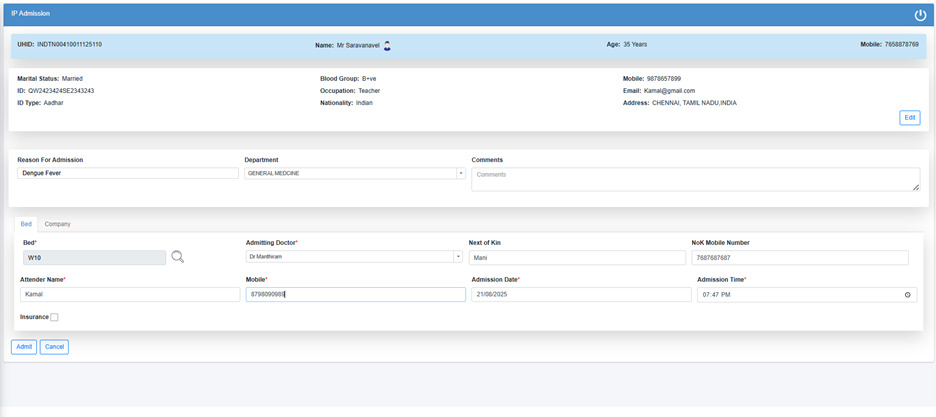
Task: Select the NoK Mobile Number field
Action: pyautogui.click(x=799, y=257)
